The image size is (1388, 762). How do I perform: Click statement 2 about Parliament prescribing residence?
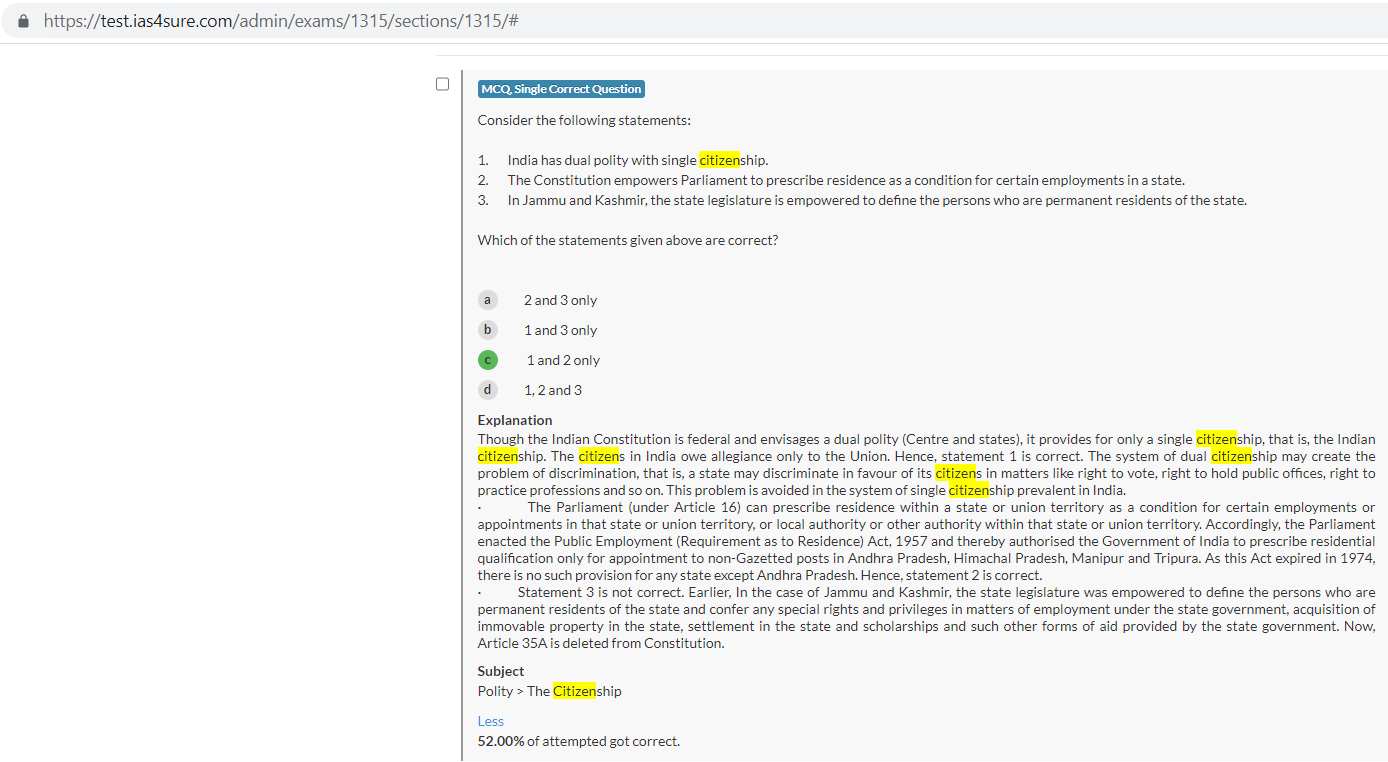[845, 180]
